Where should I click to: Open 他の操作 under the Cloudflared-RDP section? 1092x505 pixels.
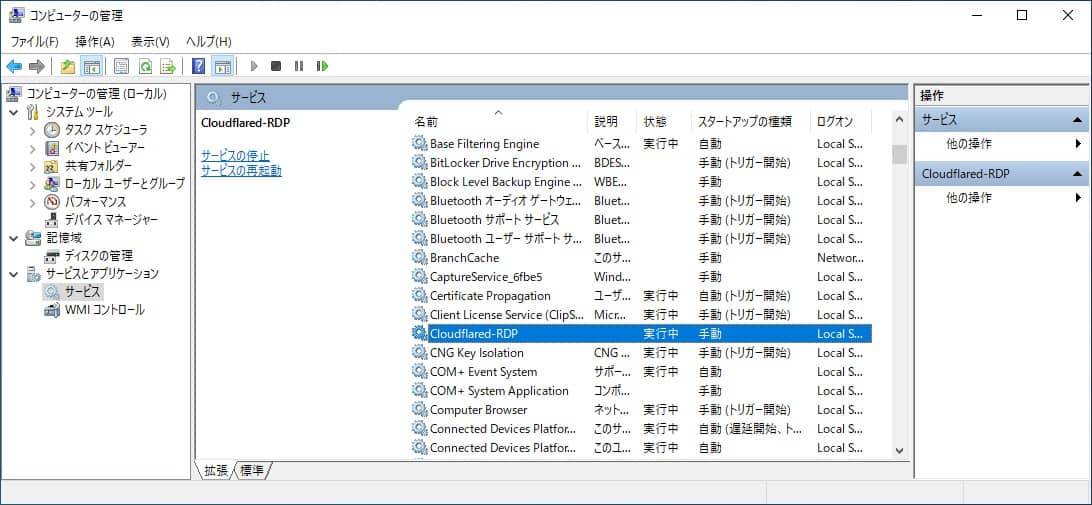(x=969, y=198)
